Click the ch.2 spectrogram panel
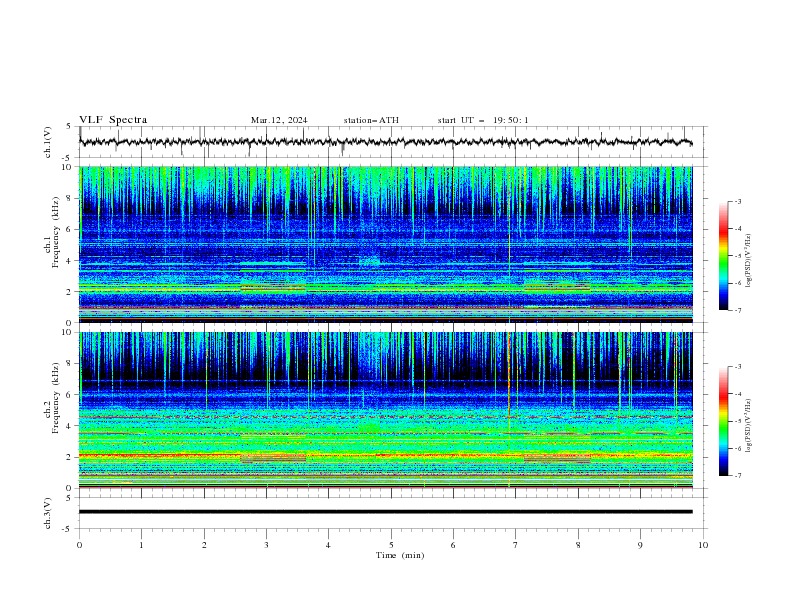792x612 pixels. (x=385, y=410)
